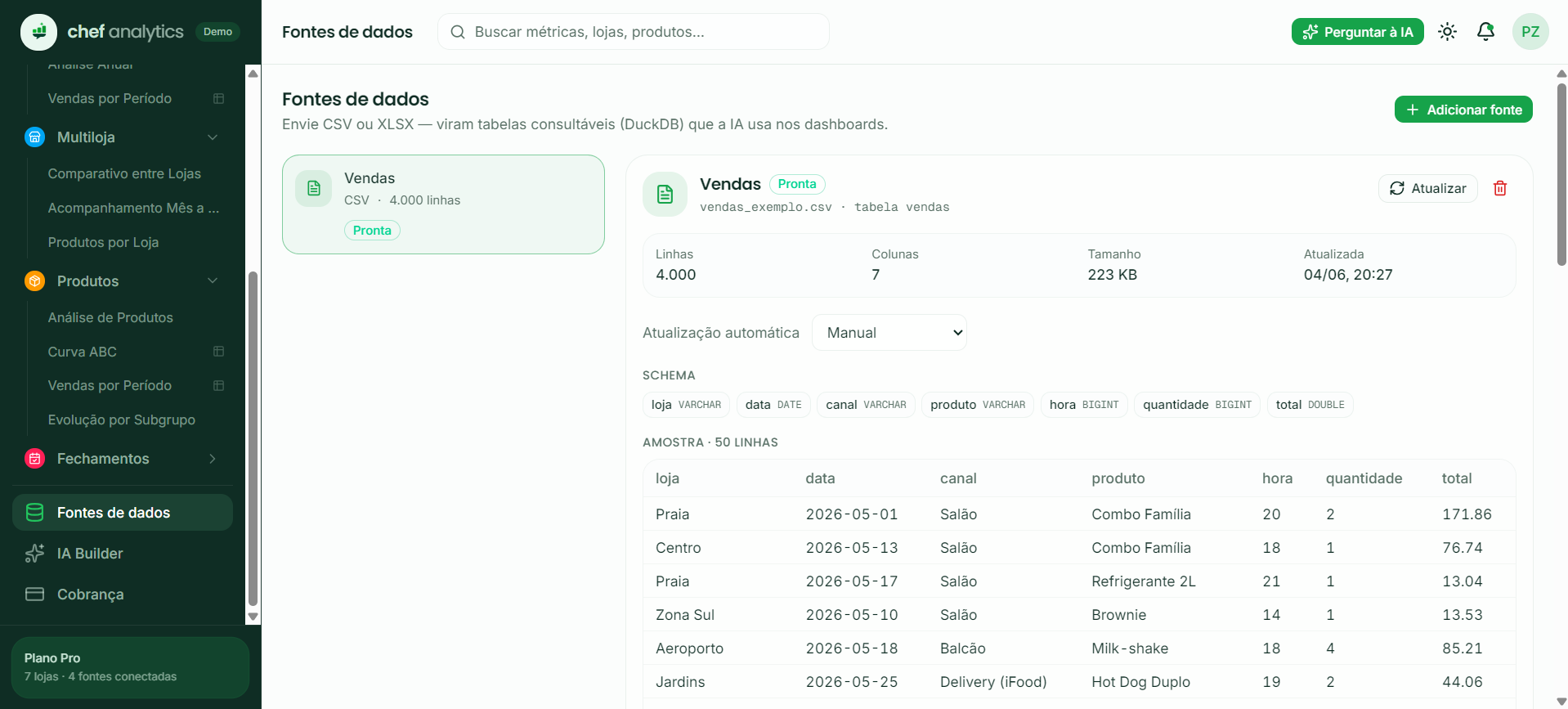
Task: Click the Plano Pro panel
Action: (x=131, y=667)
